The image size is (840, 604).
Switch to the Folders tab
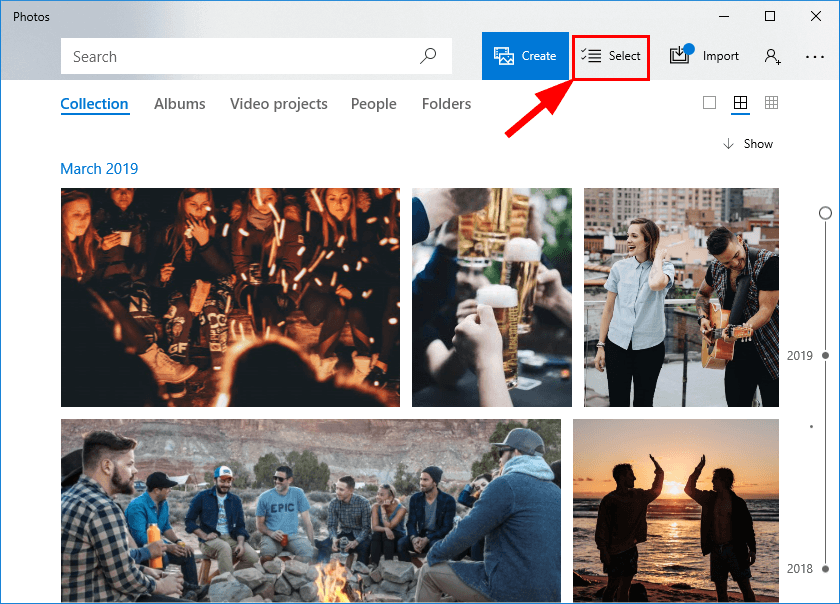(x=446, y=103)
